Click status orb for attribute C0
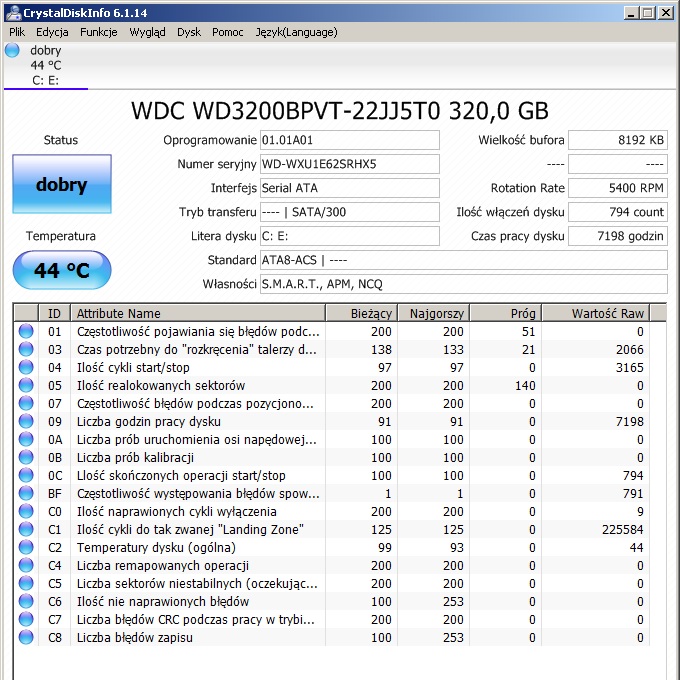Image resolution: width=680 pixels, height=680 pixels. pos(26,511)
